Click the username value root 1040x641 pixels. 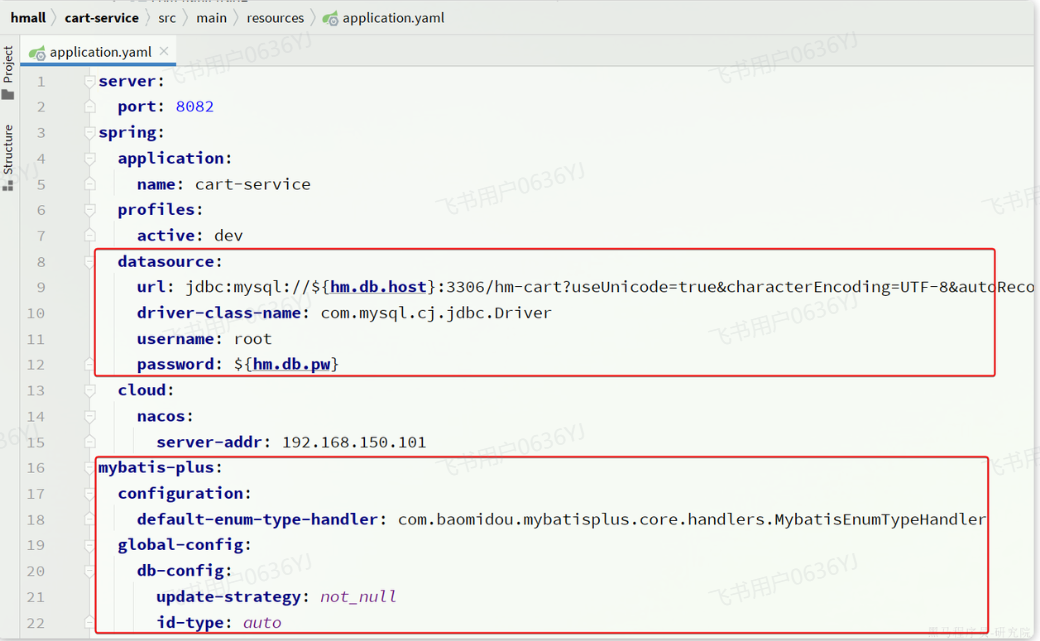coord(253,339)
